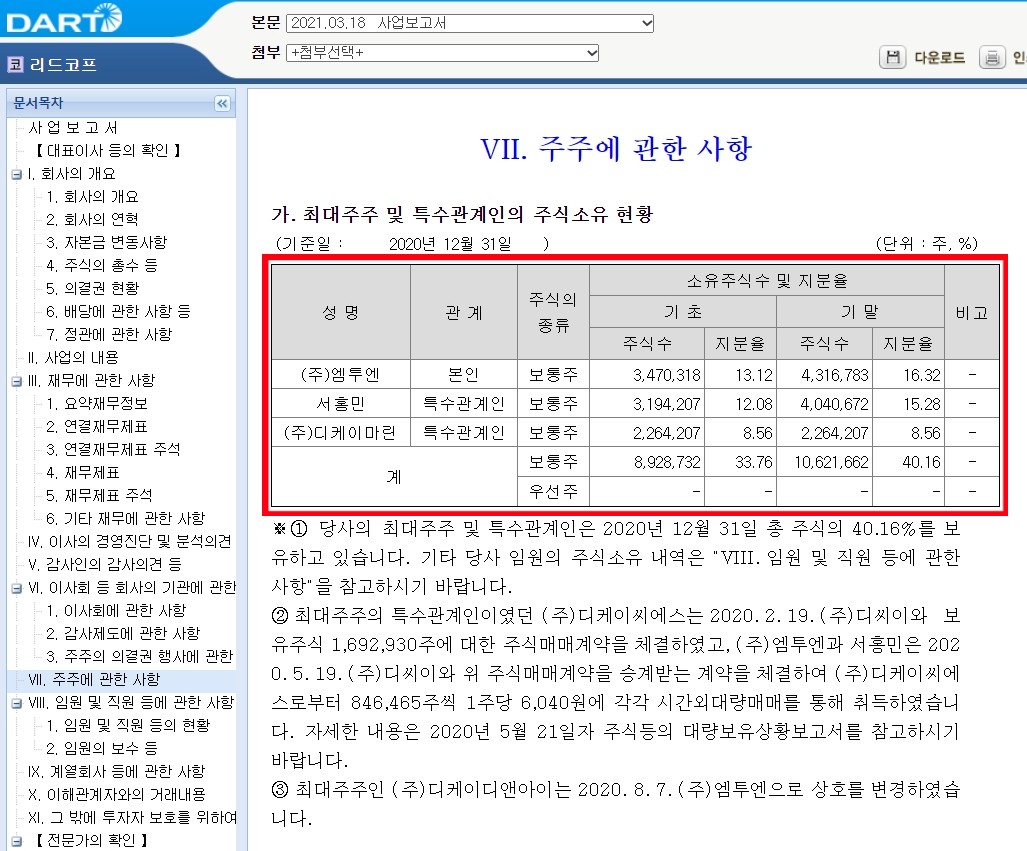Open 2. 감사제도에 관한 사항
Viewport: 1027px width, 851px height.
click(123, 634)
